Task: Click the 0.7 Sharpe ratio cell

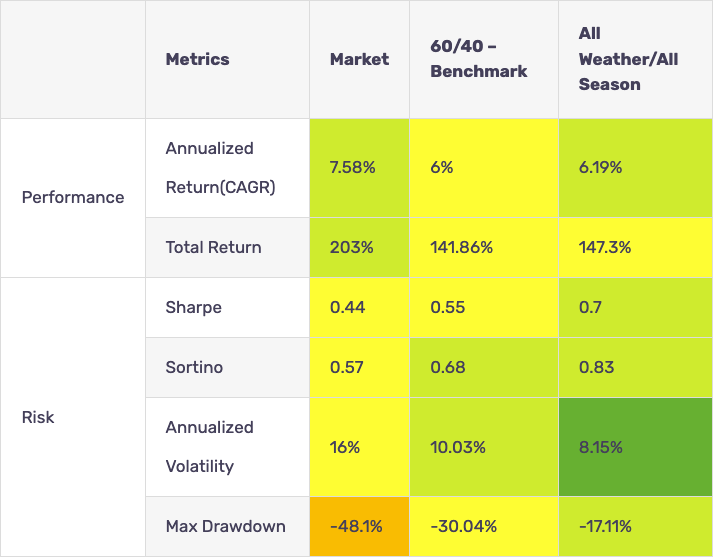Action: (x=589, y=307)
